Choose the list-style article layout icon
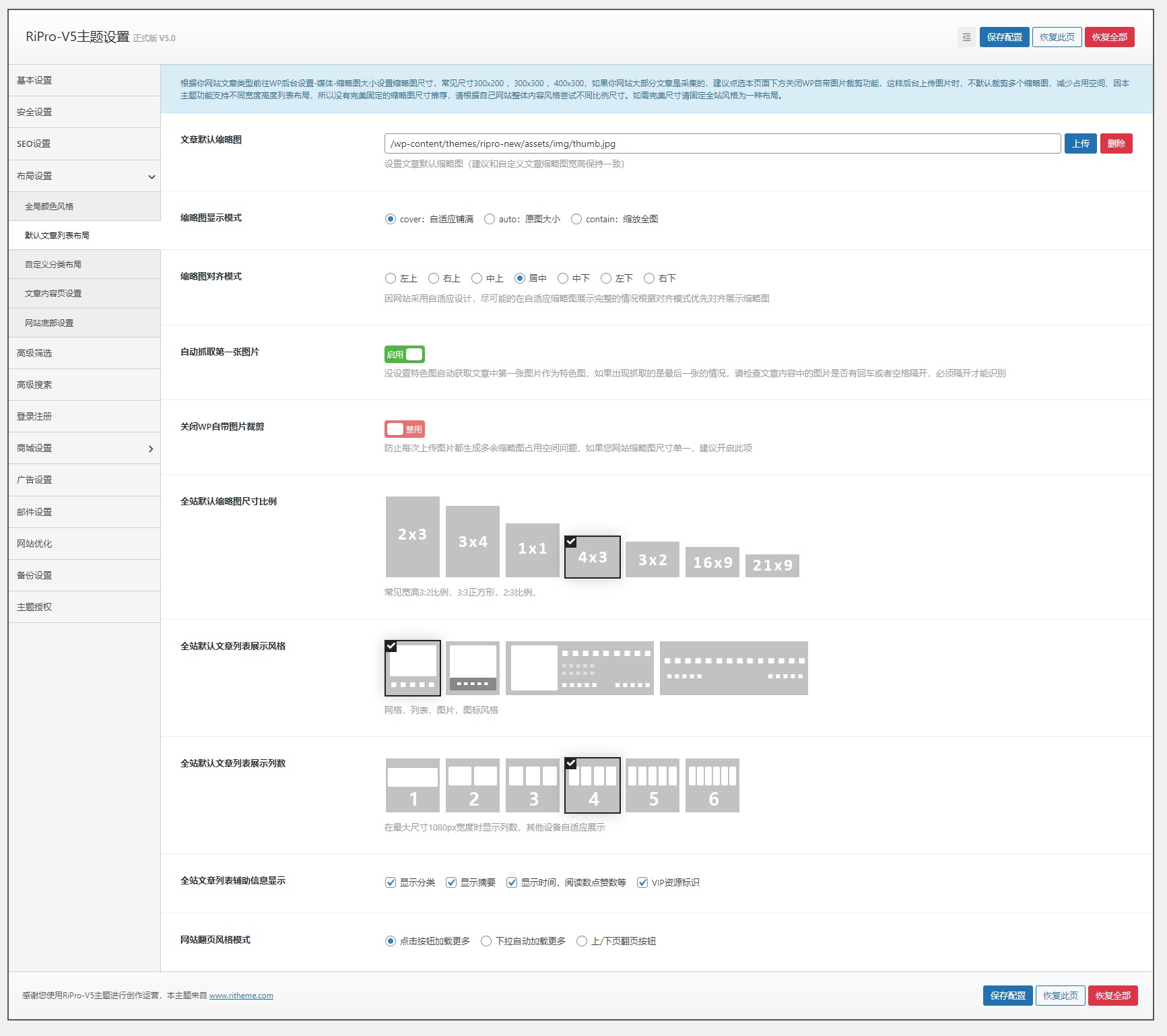This screenshot has height=1036, width=1167. pyautogui.click(x=472, y=668)
